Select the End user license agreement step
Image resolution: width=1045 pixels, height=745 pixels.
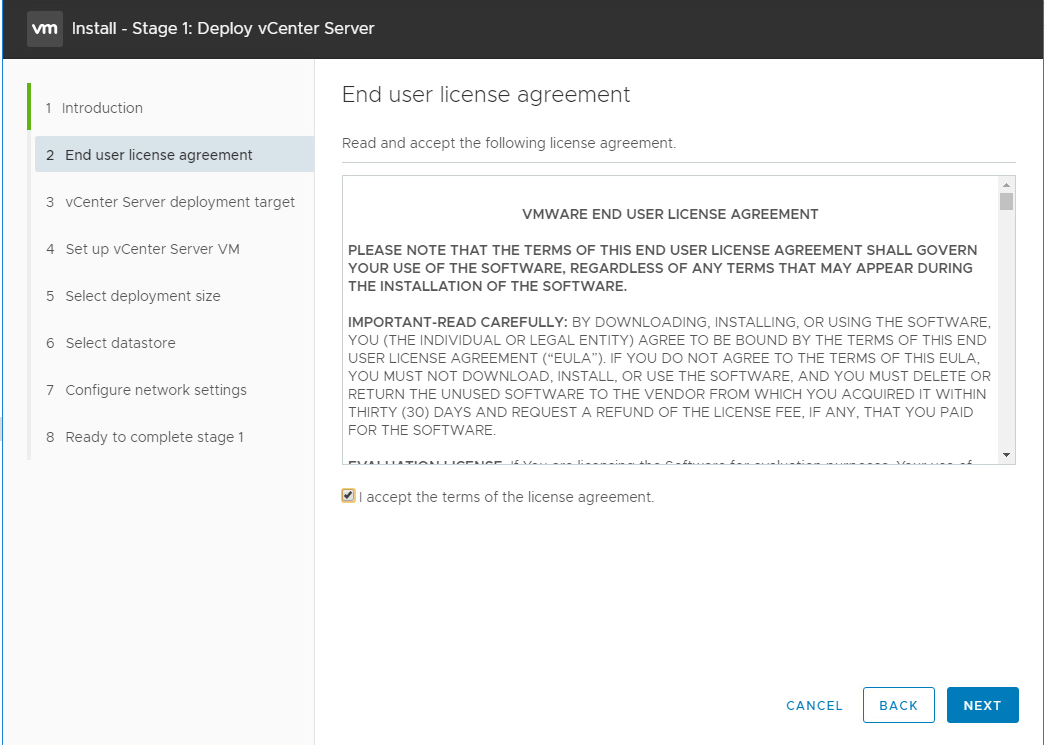159,155
